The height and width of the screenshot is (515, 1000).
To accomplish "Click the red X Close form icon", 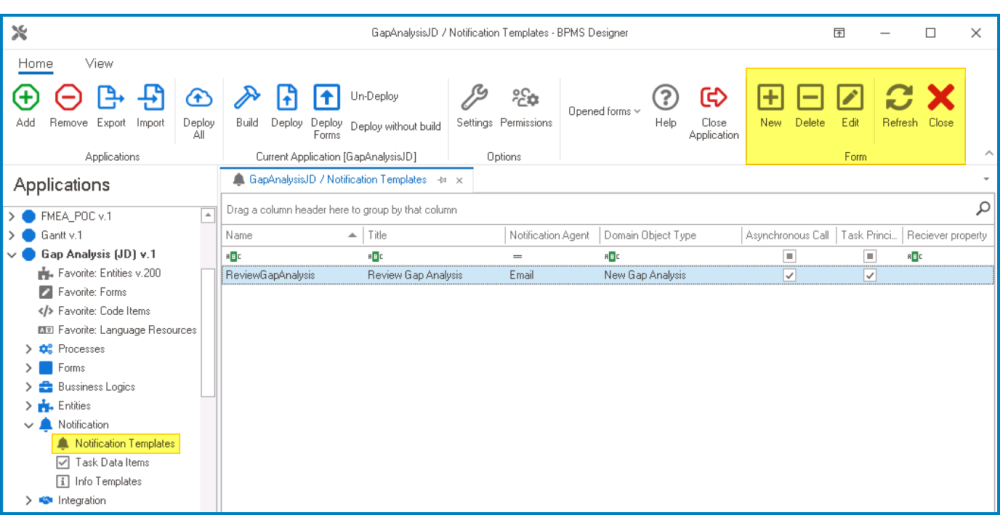I will (941, 98).
